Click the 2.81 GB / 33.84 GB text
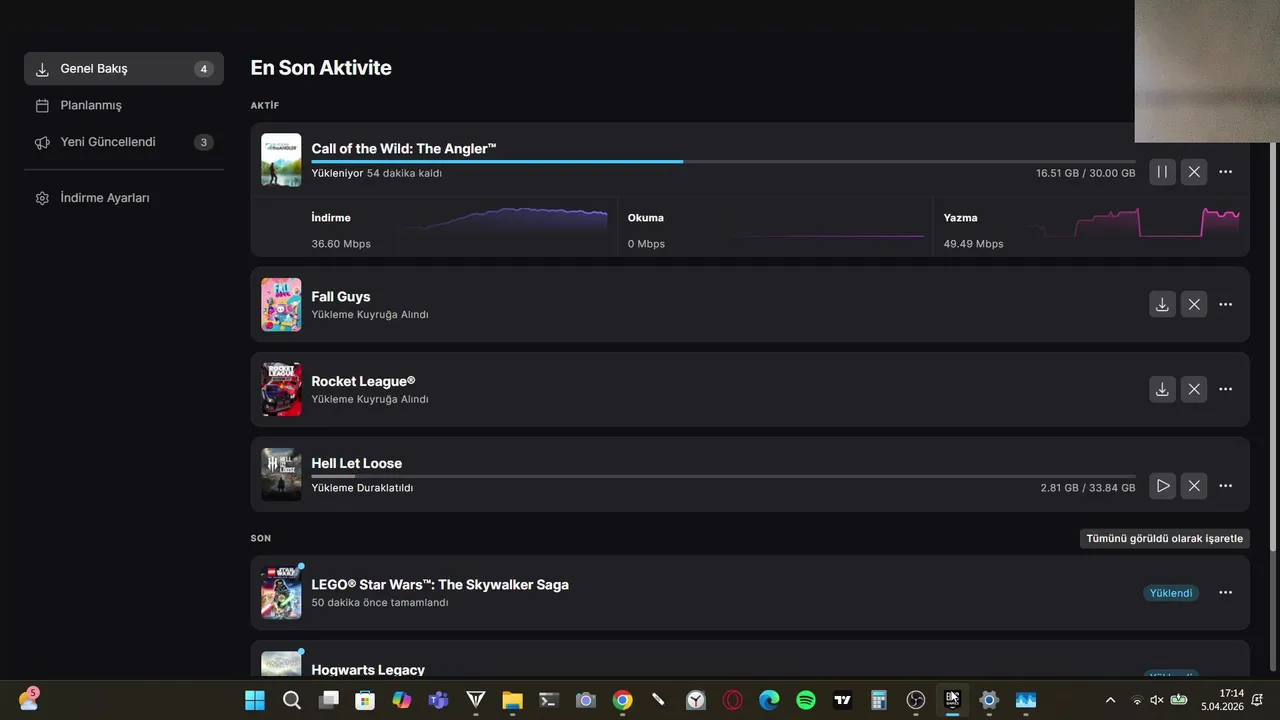 click(1088, 488)
